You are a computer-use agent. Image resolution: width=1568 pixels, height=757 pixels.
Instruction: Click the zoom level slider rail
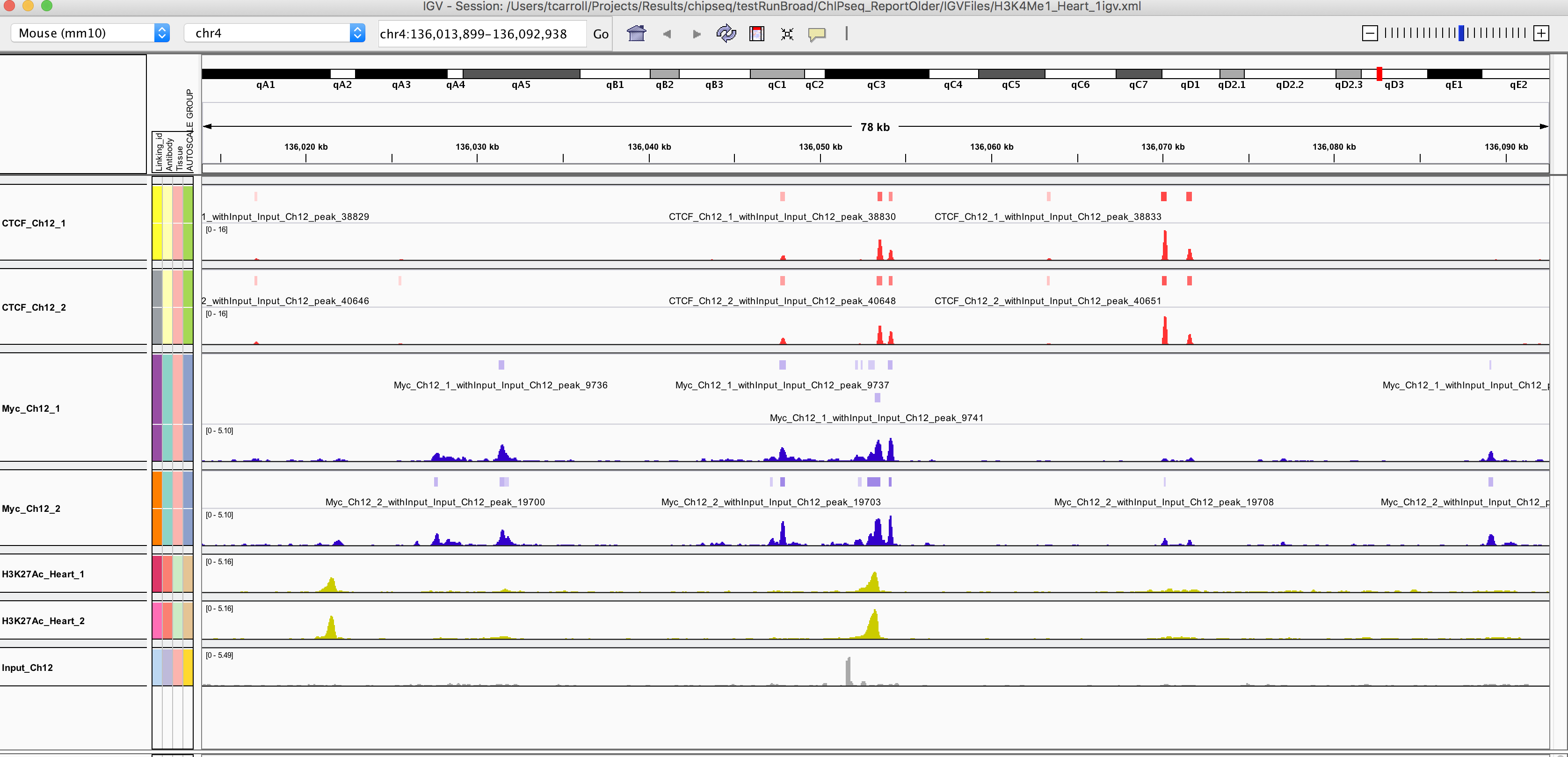tap(1455, 34)
